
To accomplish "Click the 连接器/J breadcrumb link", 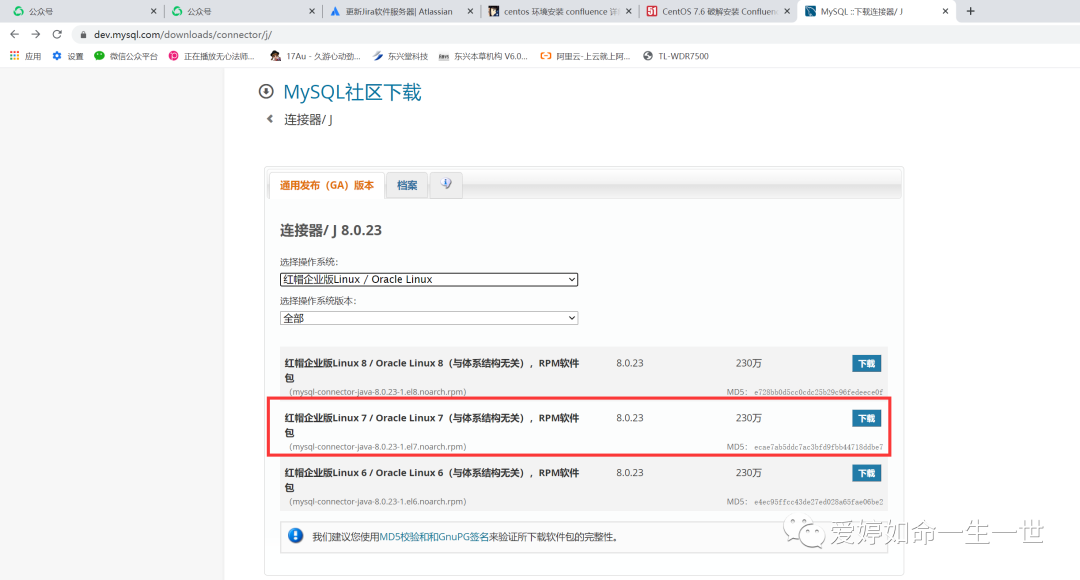I will 308,120.
